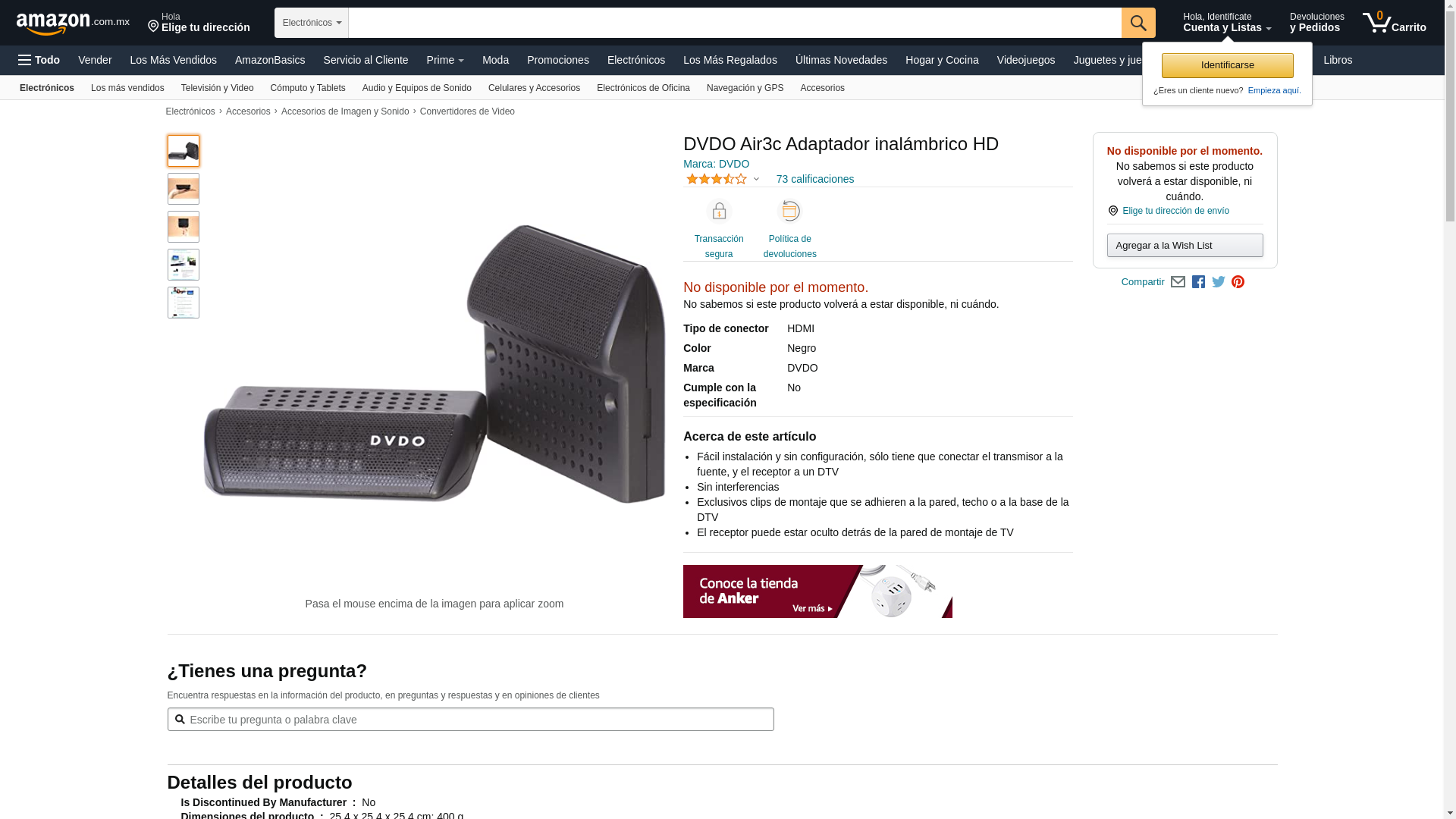
Task: Expand the Electrónicos search category dropdown
Action: coord(312,23)
